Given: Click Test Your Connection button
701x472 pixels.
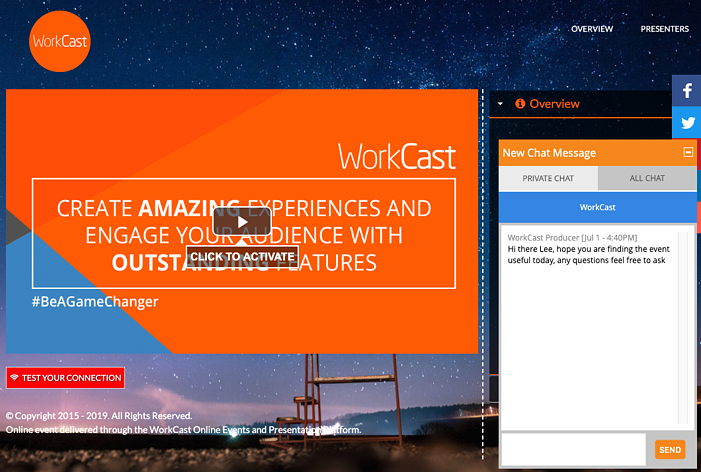Looking at the screenshot, I should tap(65, 378).
